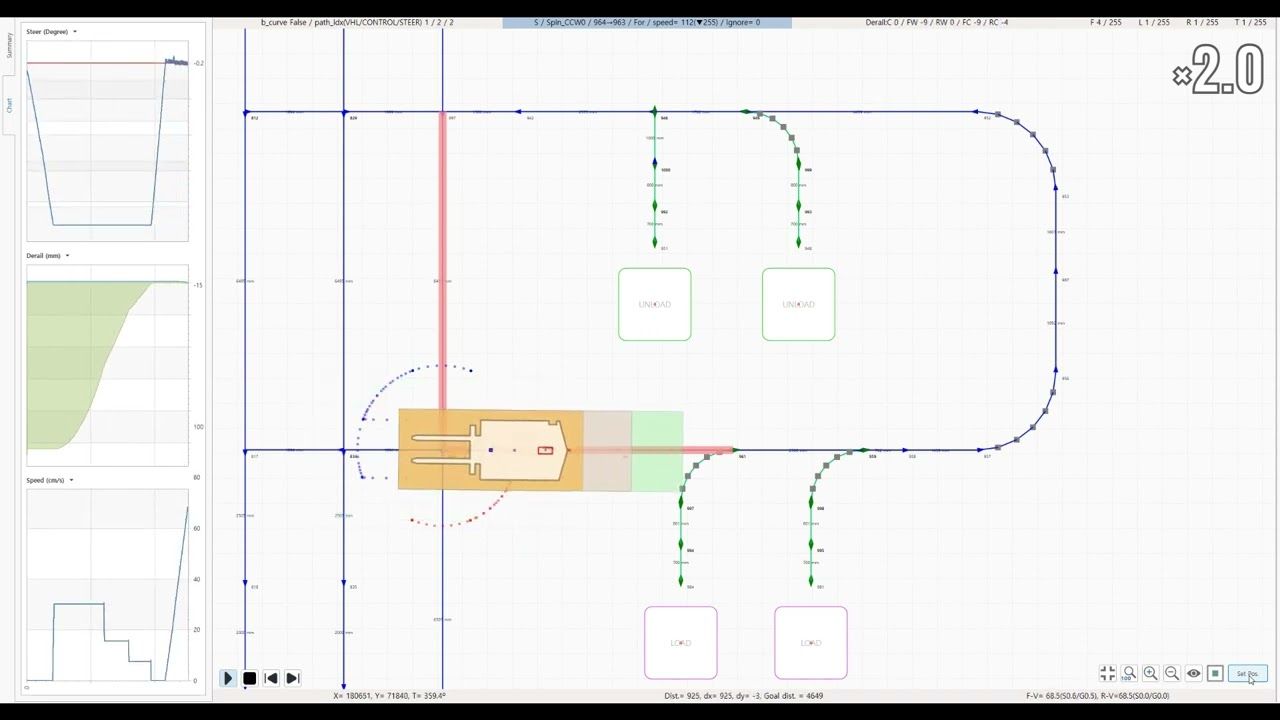Toggle visibility with the eye icon
The image size is (1280, 720).
pos(1193,674)
